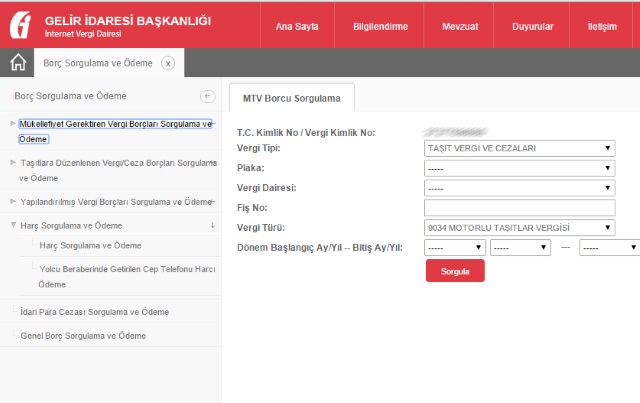Screen dimensions: 640x403
Task: Click the Borç Sorgulama ve Ödeme sidebar heading
Action: point(70,96)
